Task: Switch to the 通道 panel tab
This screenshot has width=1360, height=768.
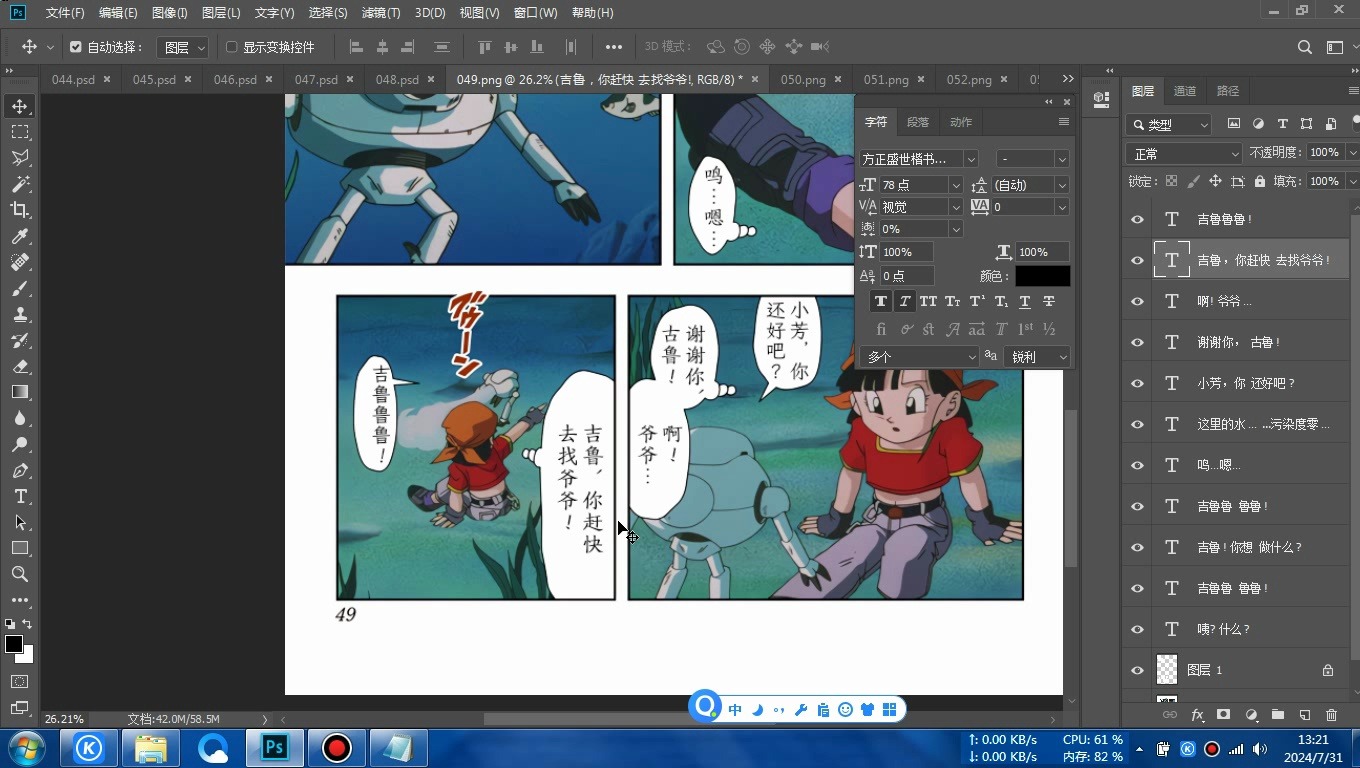Action: point(1185,91)
